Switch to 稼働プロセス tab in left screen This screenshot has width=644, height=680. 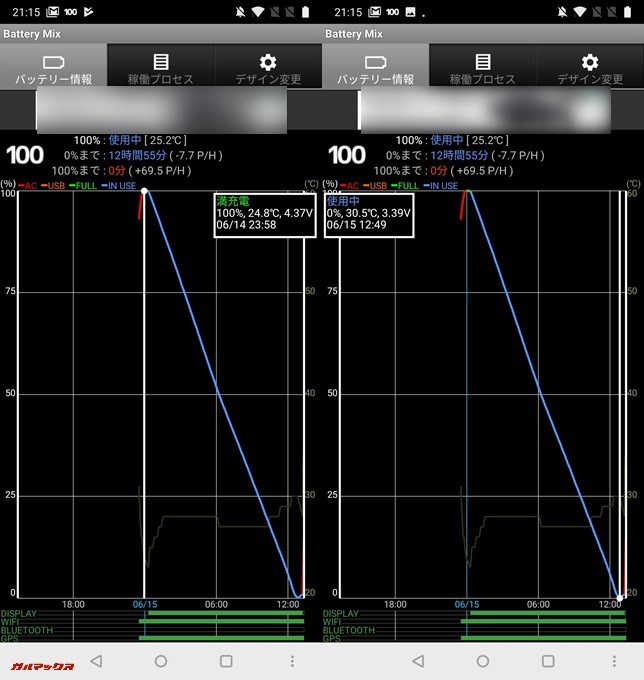(x=161, y=67)
